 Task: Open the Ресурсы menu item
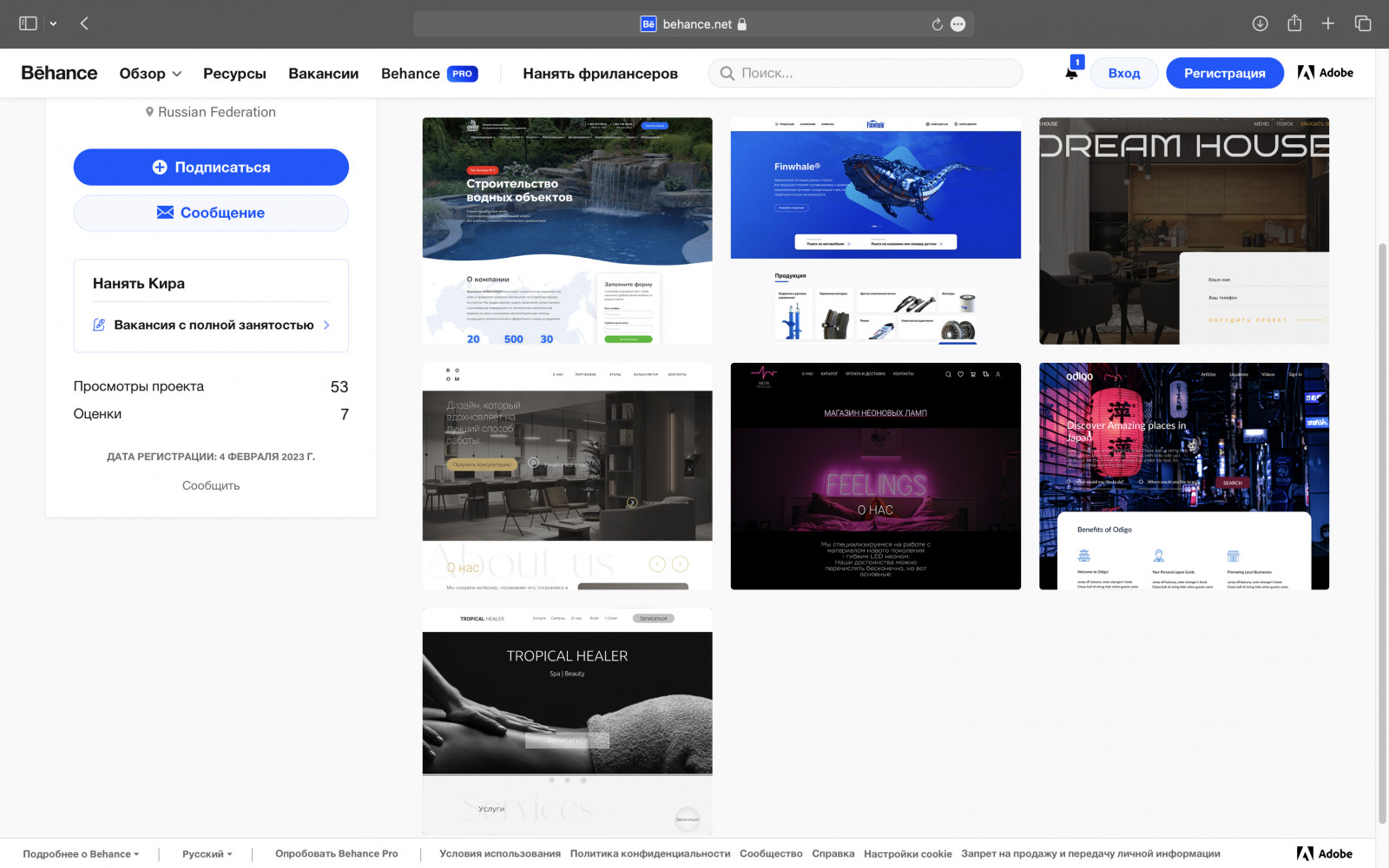[234, 74]
